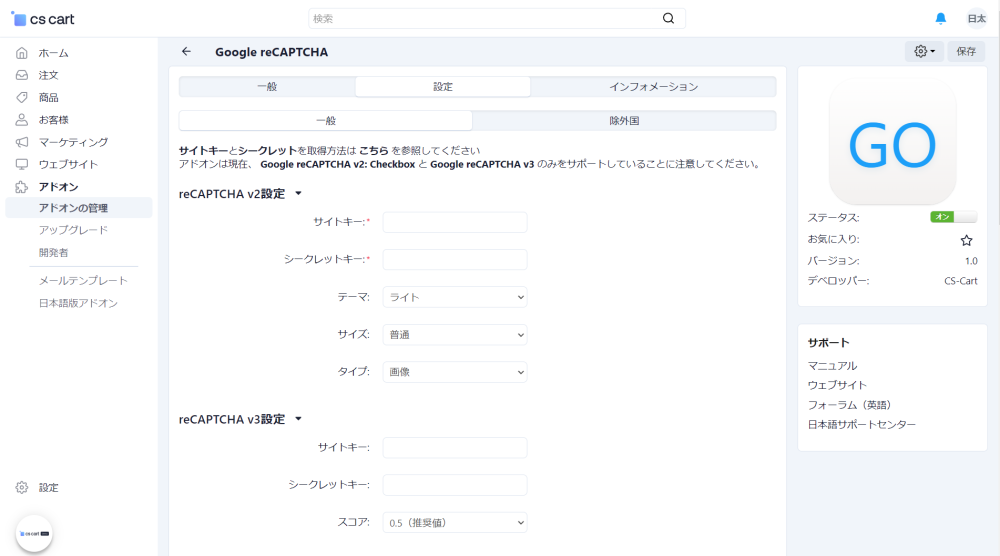Screen dimensions: 1000x556
Task: Click the Google reCAPTCHA page title
Action: (x=271, y=52)
